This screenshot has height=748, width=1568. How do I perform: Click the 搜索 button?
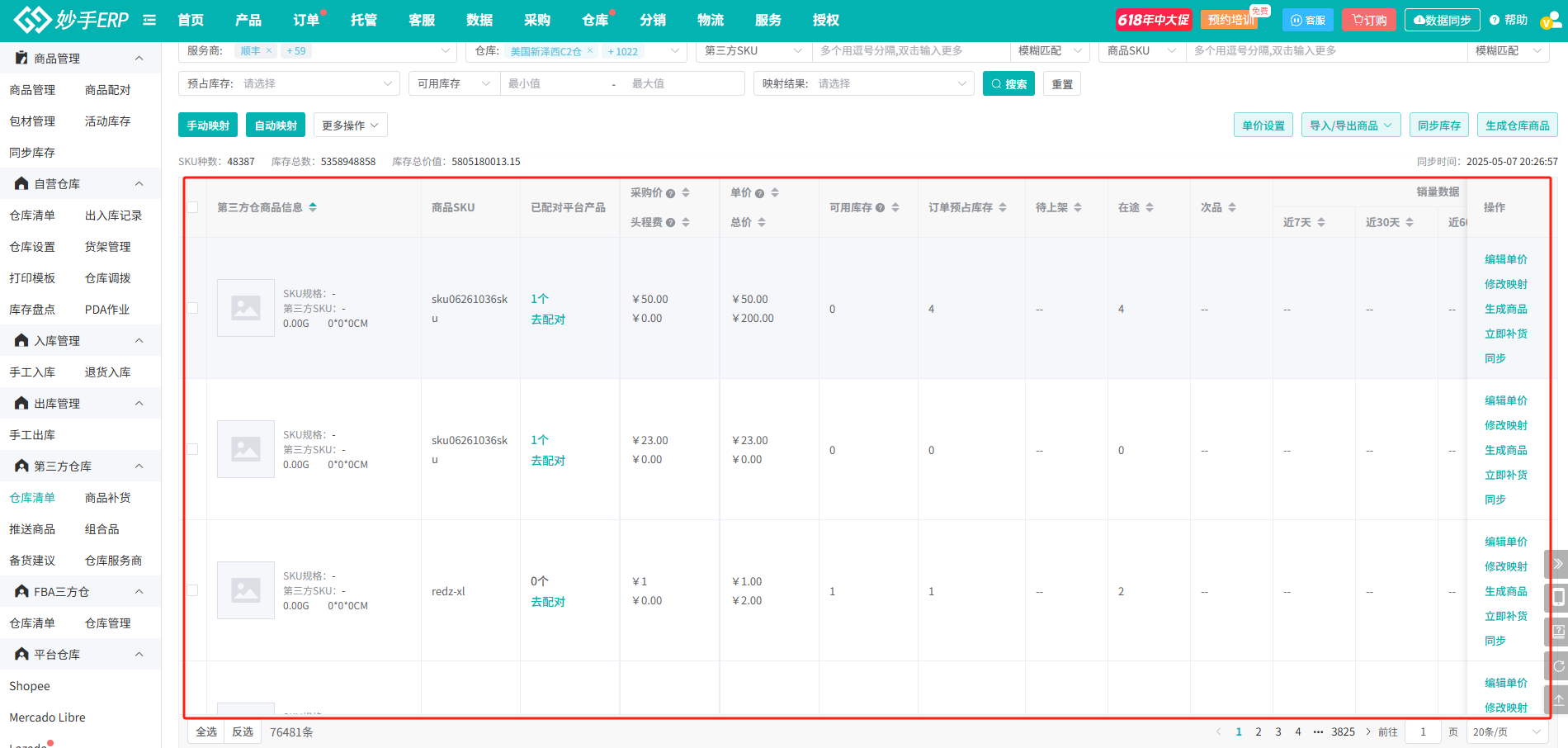[1008, 83]
